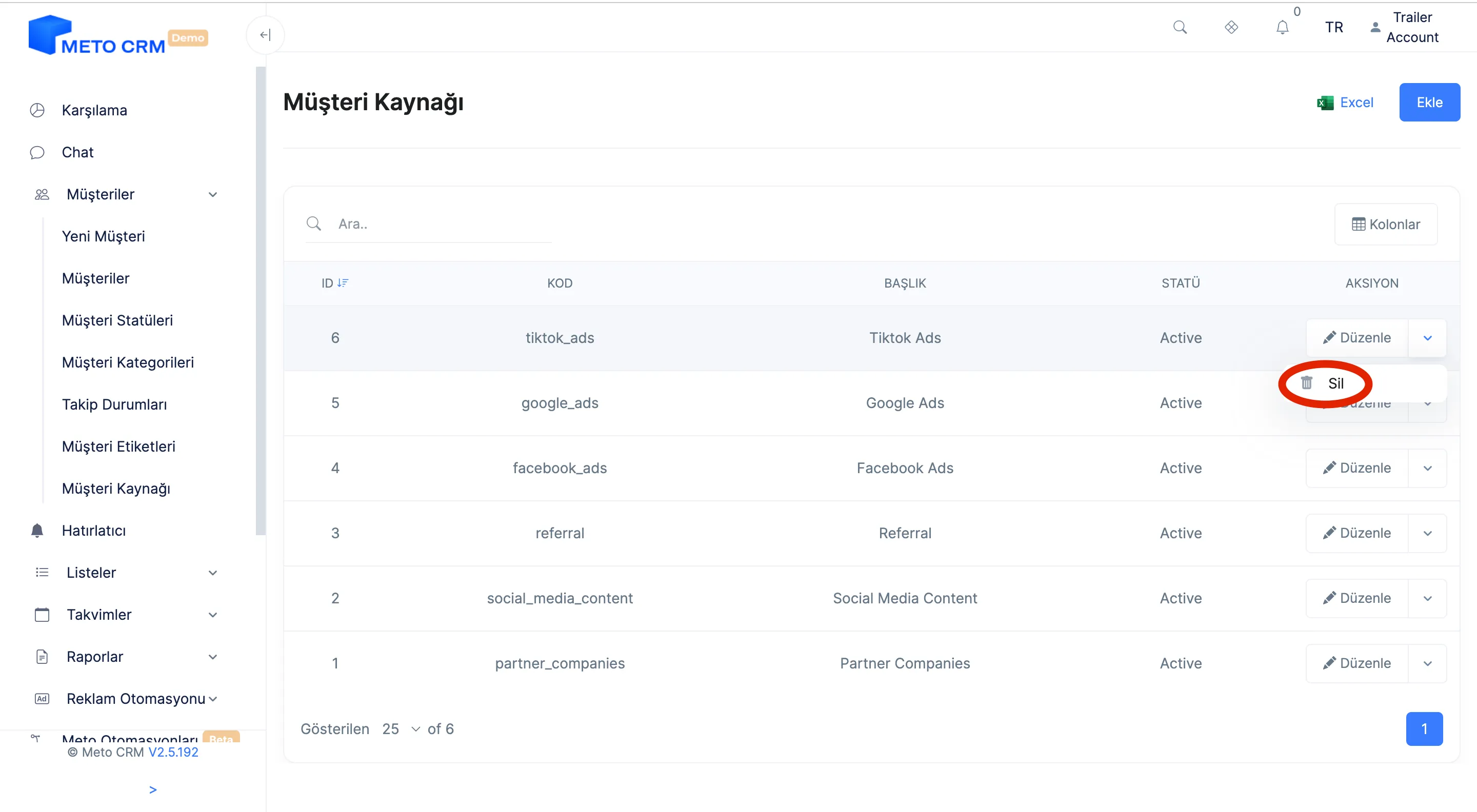Click the sidebar footer right arrow

coord(152,790)
